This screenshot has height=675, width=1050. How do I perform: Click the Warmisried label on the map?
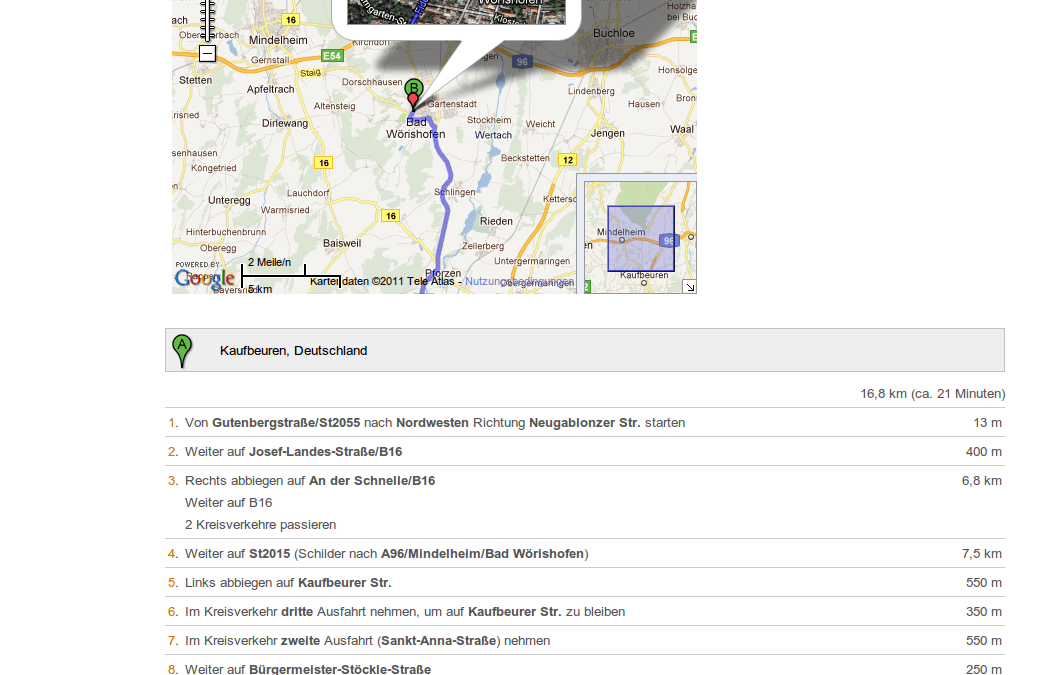pyautogui.click(x=285, y=210)
